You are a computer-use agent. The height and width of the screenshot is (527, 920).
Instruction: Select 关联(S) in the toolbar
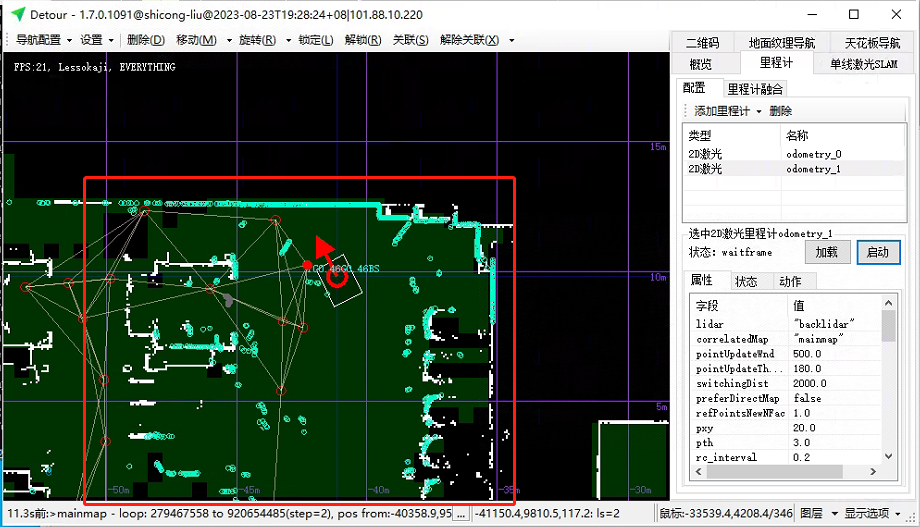[x=410, y=40]
